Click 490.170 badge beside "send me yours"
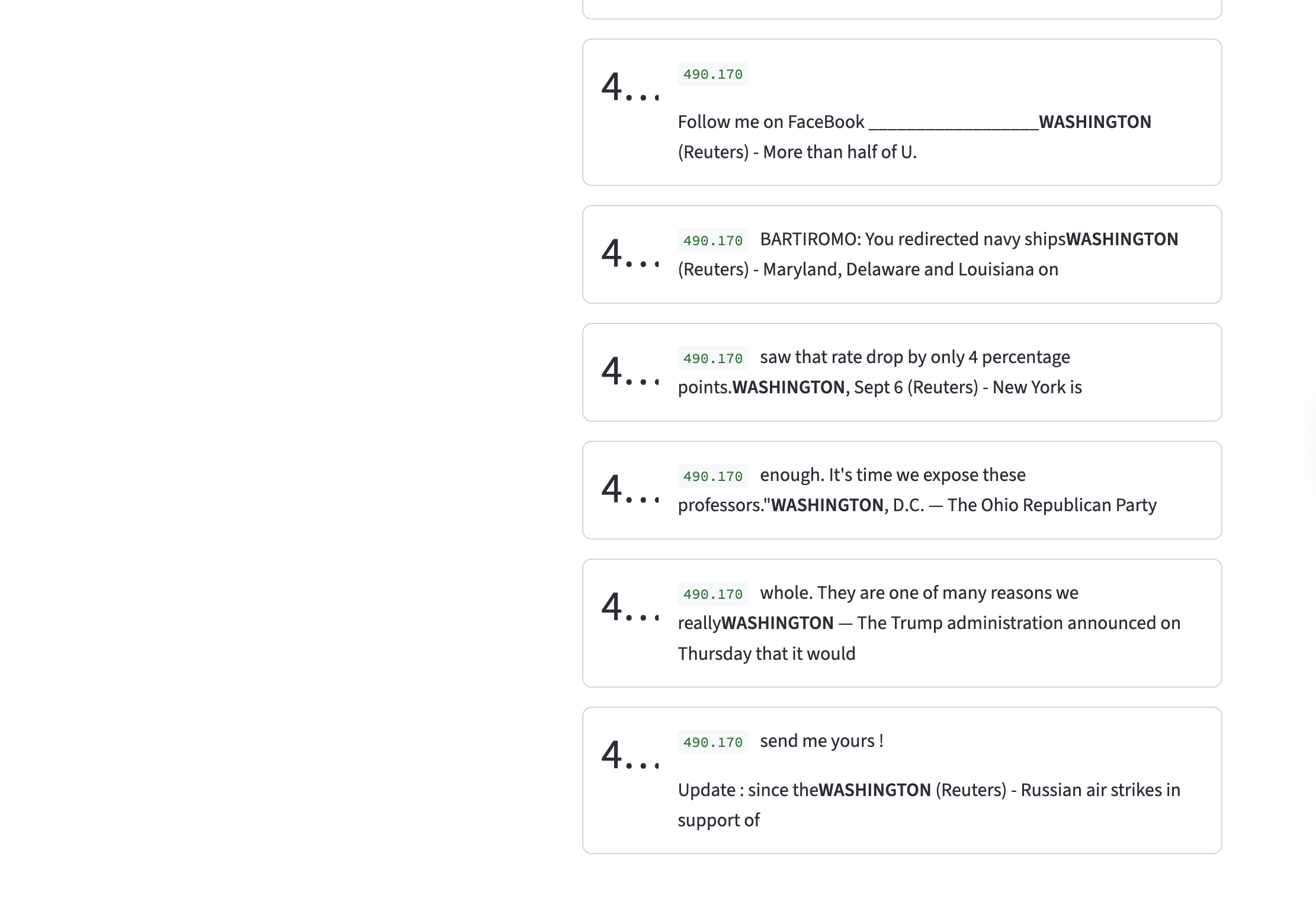 click(x=712, y=743)
